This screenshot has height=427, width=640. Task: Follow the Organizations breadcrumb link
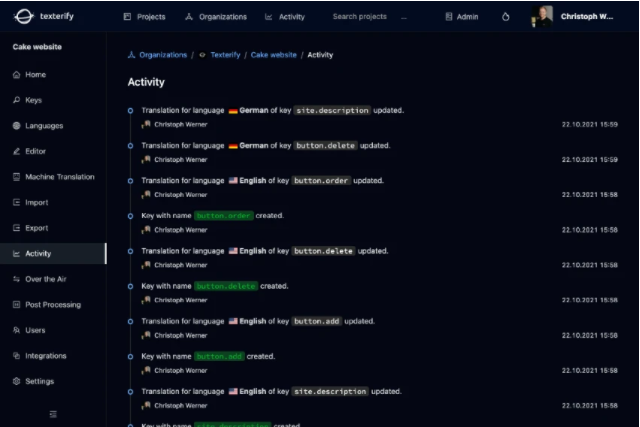point(163,55)
